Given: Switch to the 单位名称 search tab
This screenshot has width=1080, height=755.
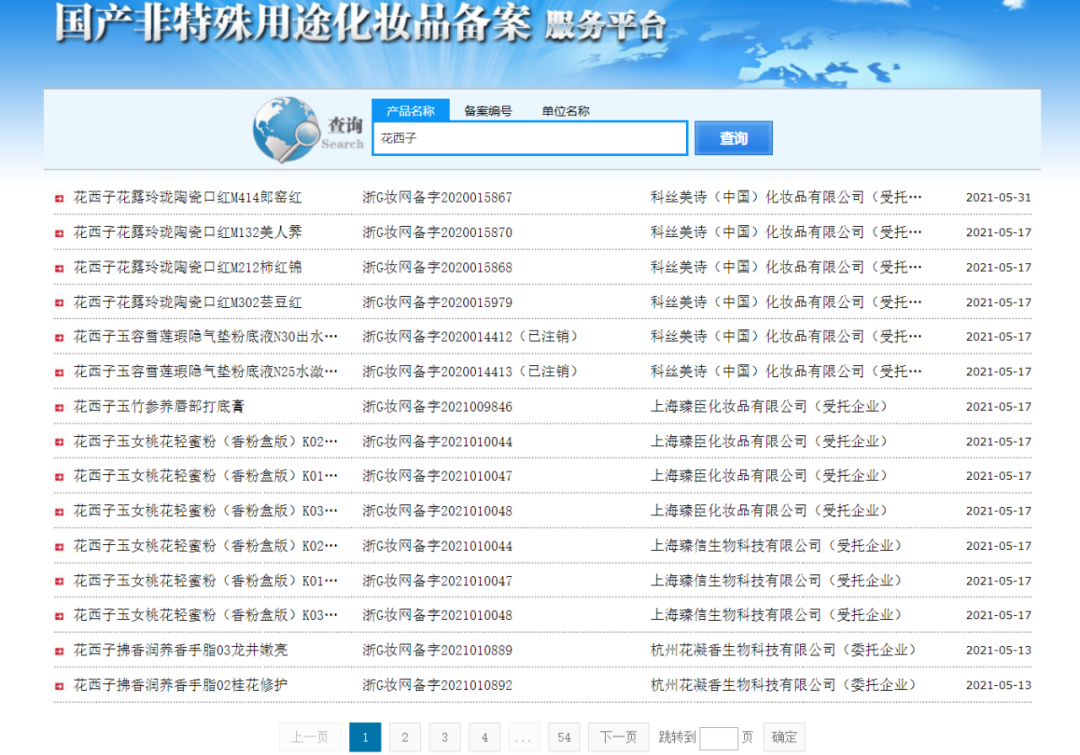Looking at the screenshot, I should [x=566, y=111].
